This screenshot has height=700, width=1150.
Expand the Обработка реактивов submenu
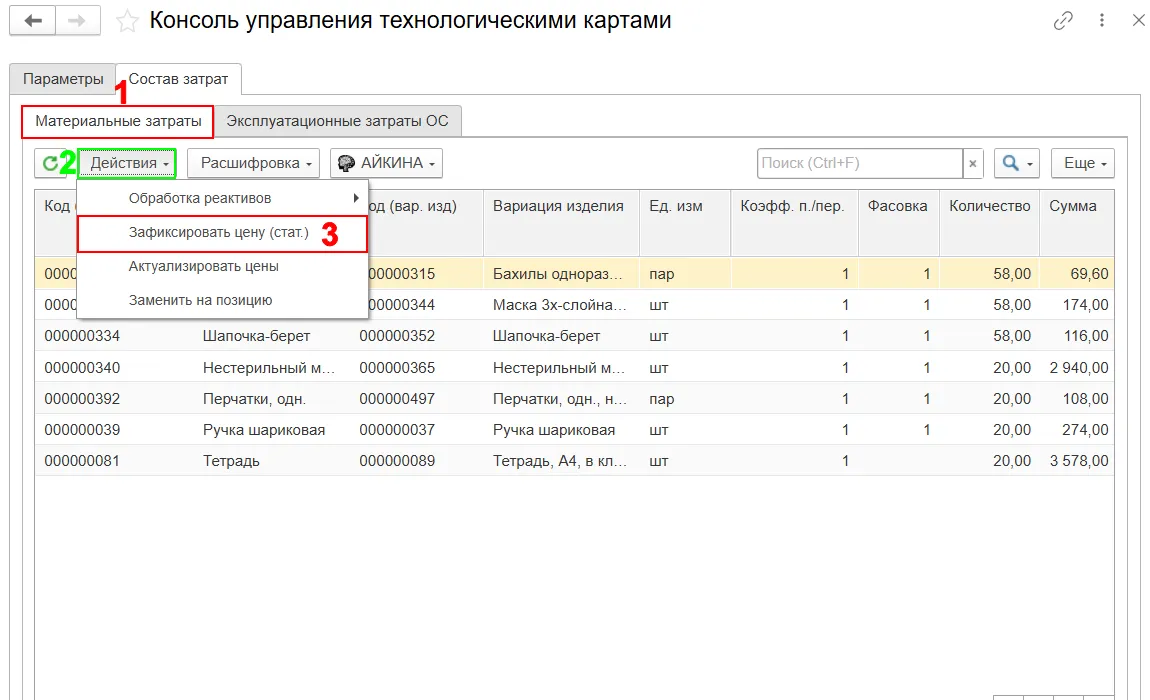222,198
